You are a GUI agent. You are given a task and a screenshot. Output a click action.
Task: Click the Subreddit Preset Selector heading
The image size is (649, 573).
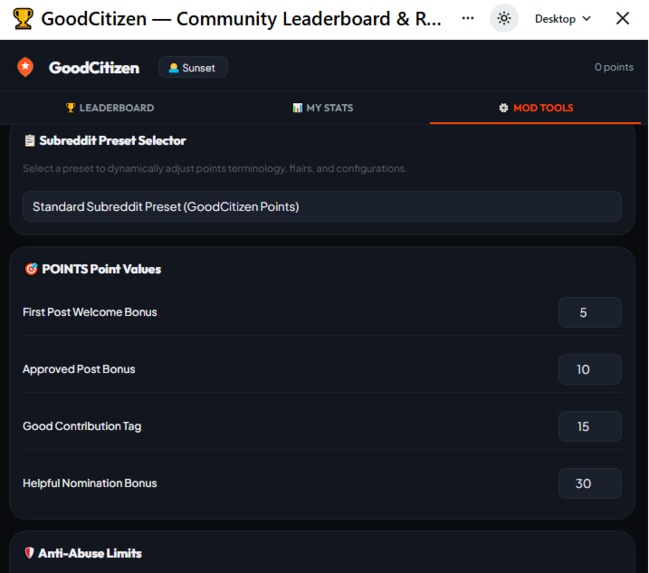coord(113,141)
